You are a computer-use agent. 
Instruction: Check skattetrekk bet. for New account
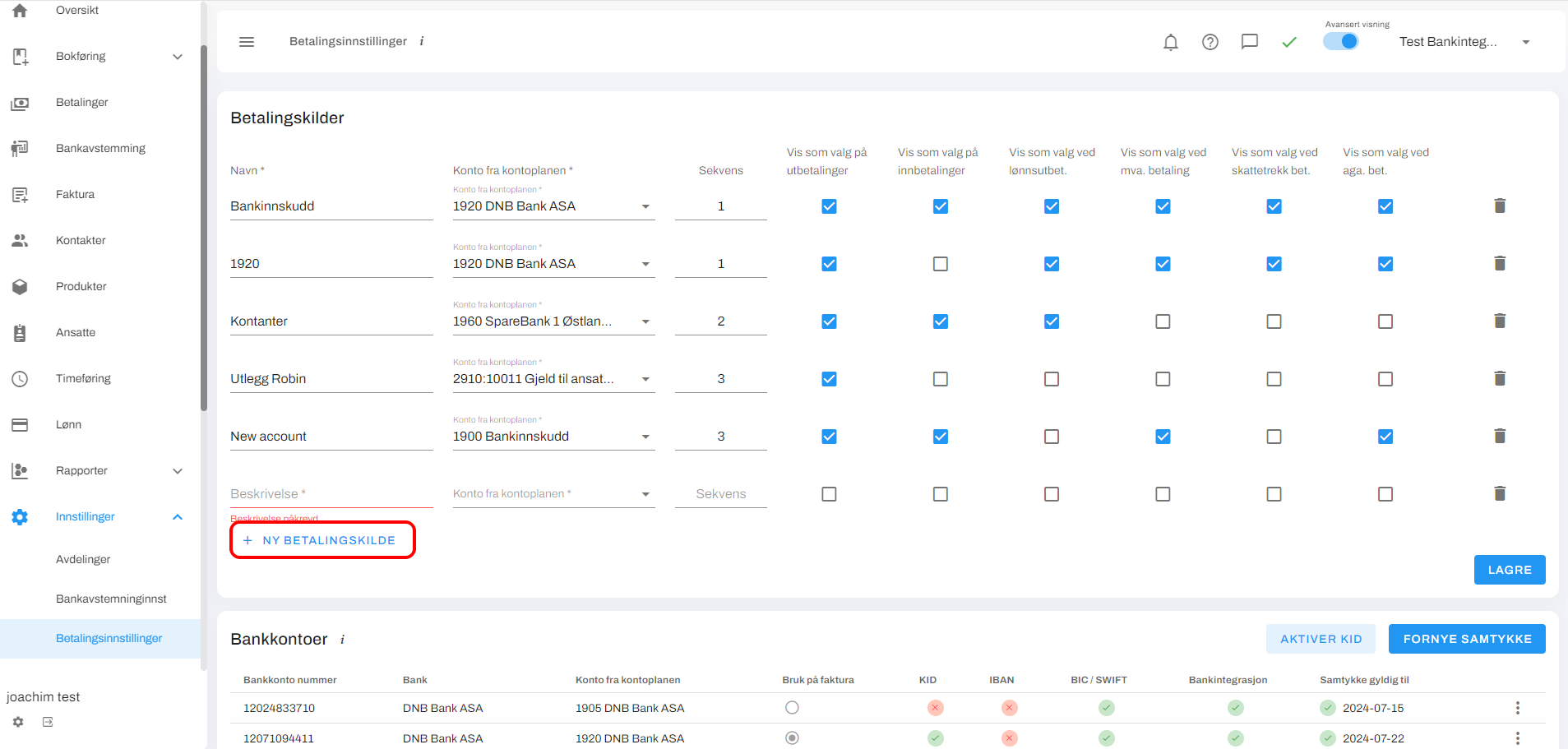tap(1274, 437)
